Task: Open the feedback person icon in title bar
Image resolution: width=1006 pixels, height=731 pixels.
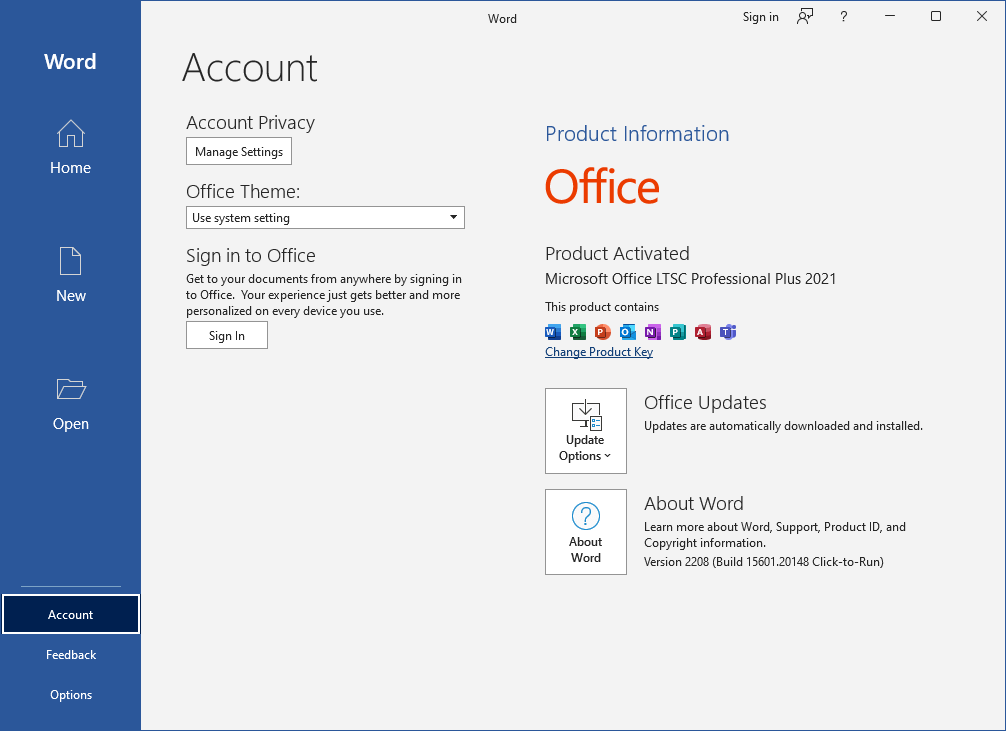Action: 805,17
